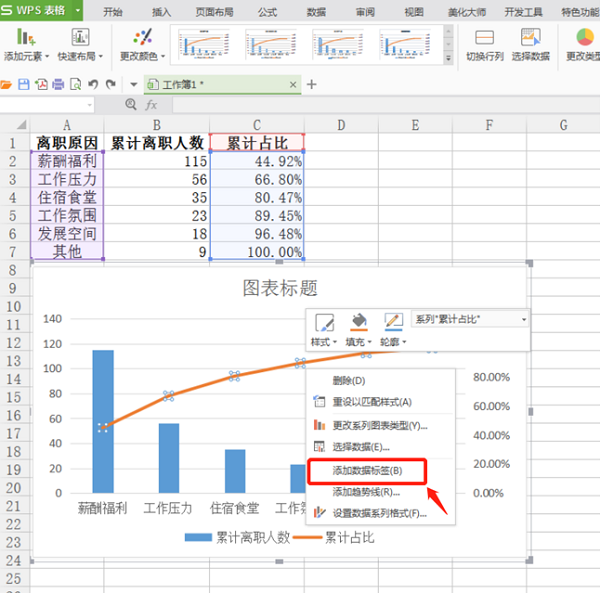Expand the 更改颜色 dropdown

coord(143,57)
